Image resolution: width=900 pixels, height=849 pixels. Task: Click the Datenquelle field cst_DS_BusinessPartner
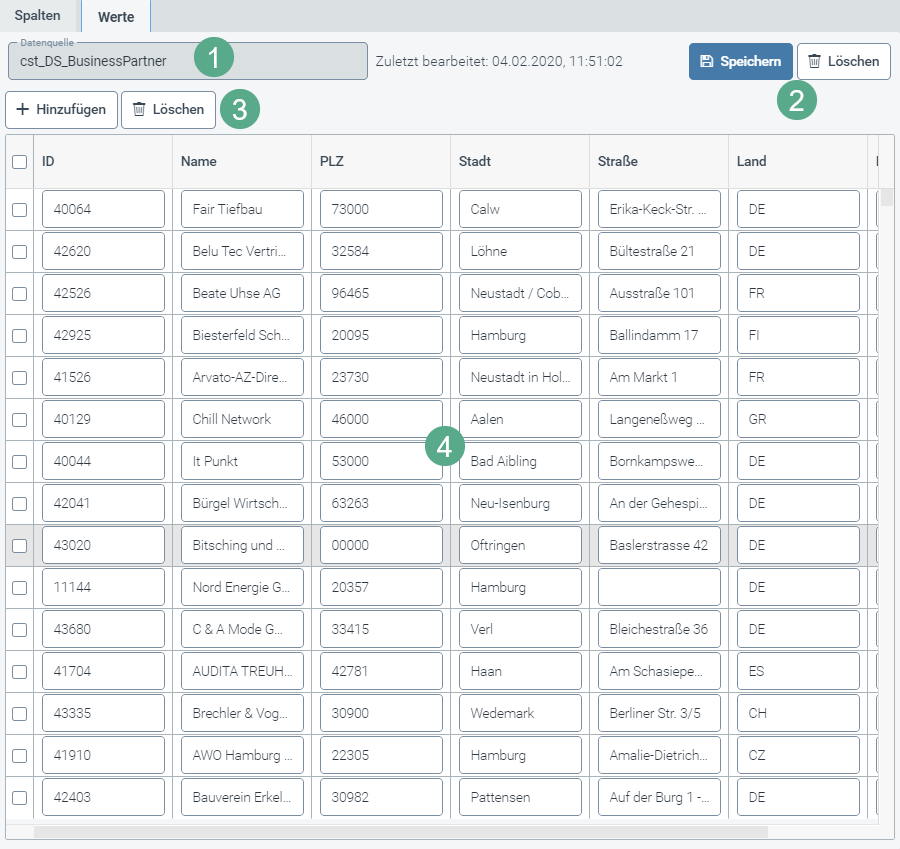coord(187,61)
